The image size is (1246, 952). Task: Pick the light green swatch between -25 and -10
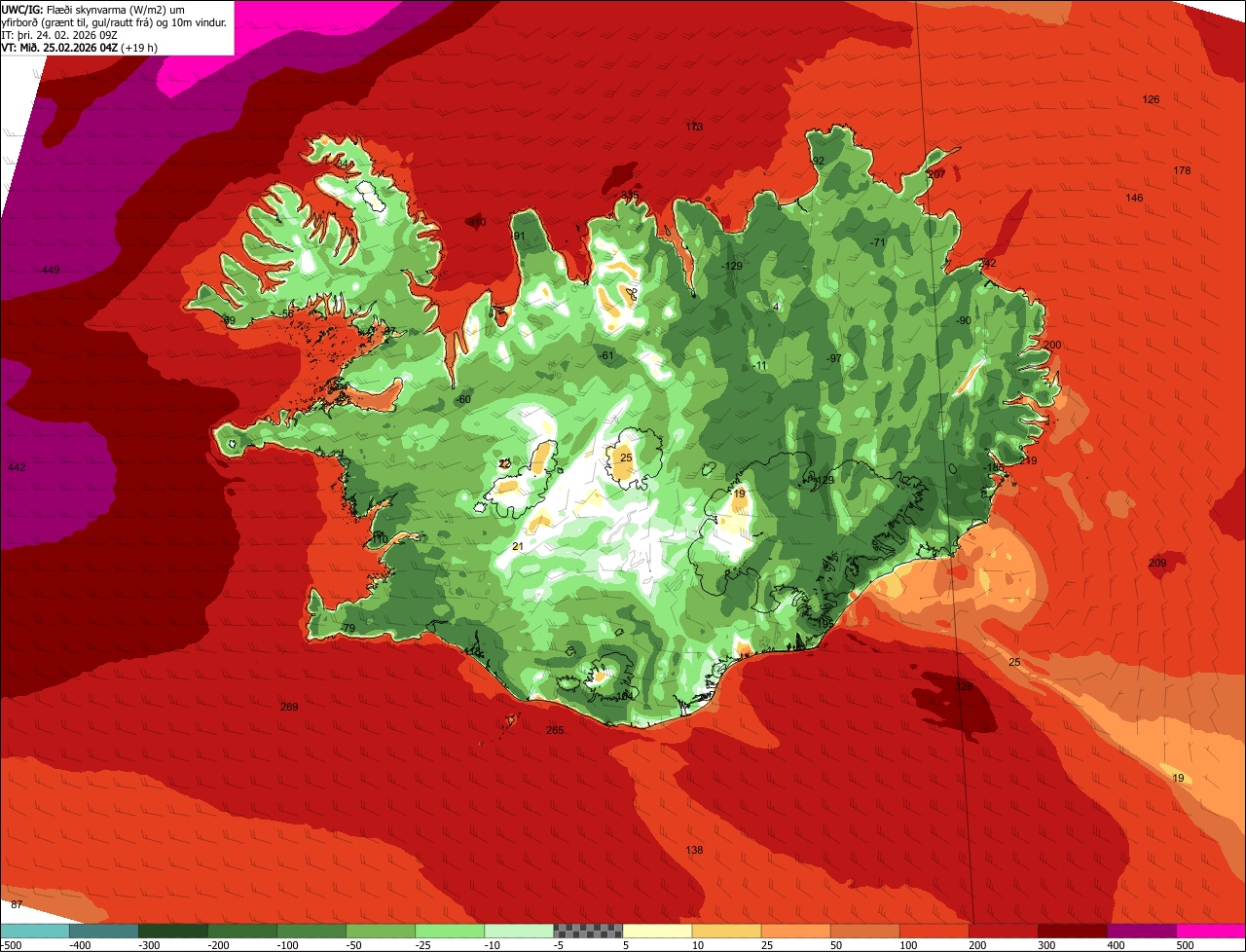coord(450,931)
